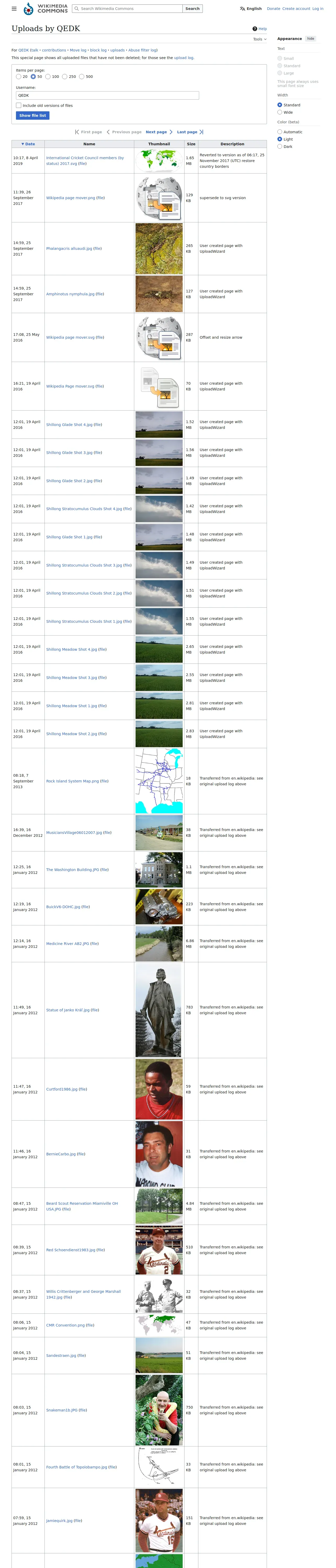Go to first page of uploads
This screenshot has width=336, height=1568.
(88, 132)
